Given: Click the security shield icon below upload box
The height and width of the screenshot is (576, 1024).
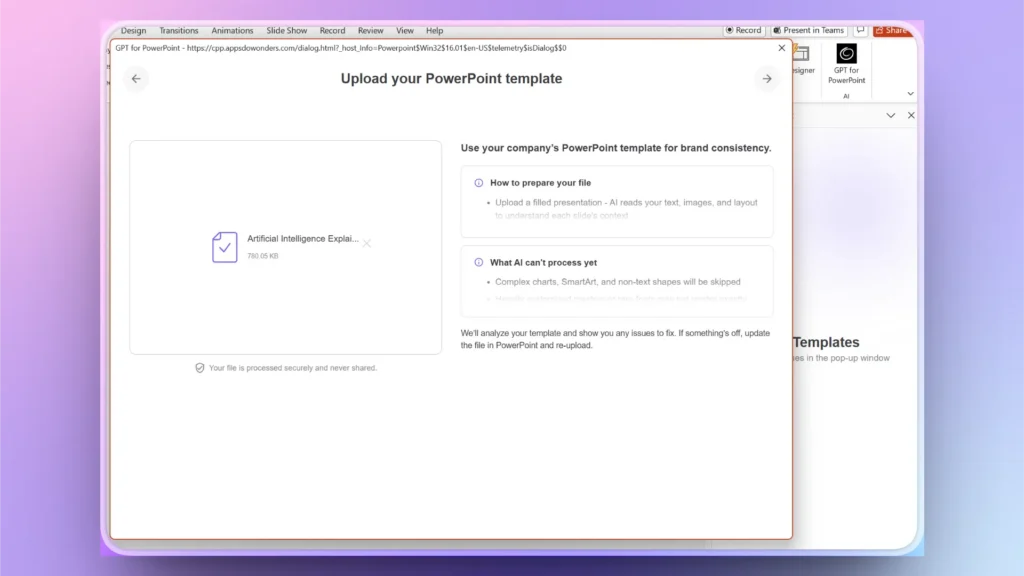Looking at the screenshot, I should click(200, 368).
